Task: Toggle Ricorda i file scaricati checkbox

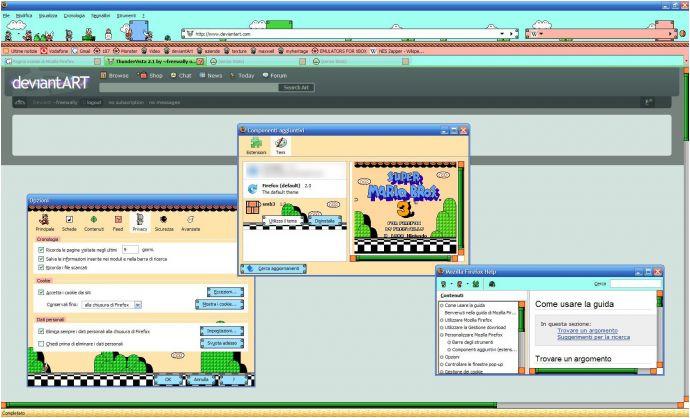Action: (41, 268)
